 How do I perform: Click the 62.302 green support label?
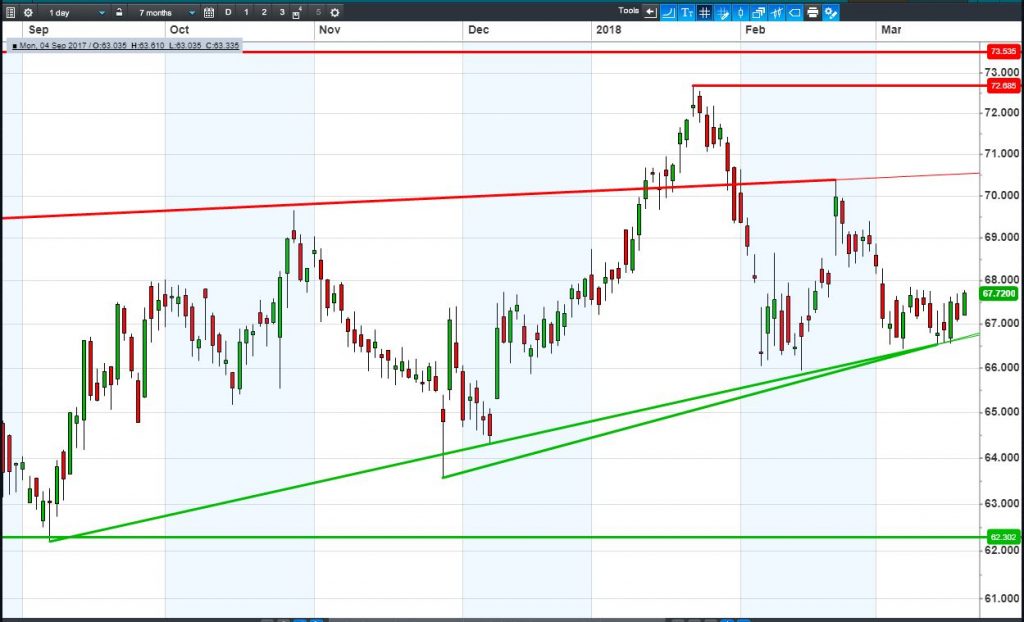point(1003,537)
